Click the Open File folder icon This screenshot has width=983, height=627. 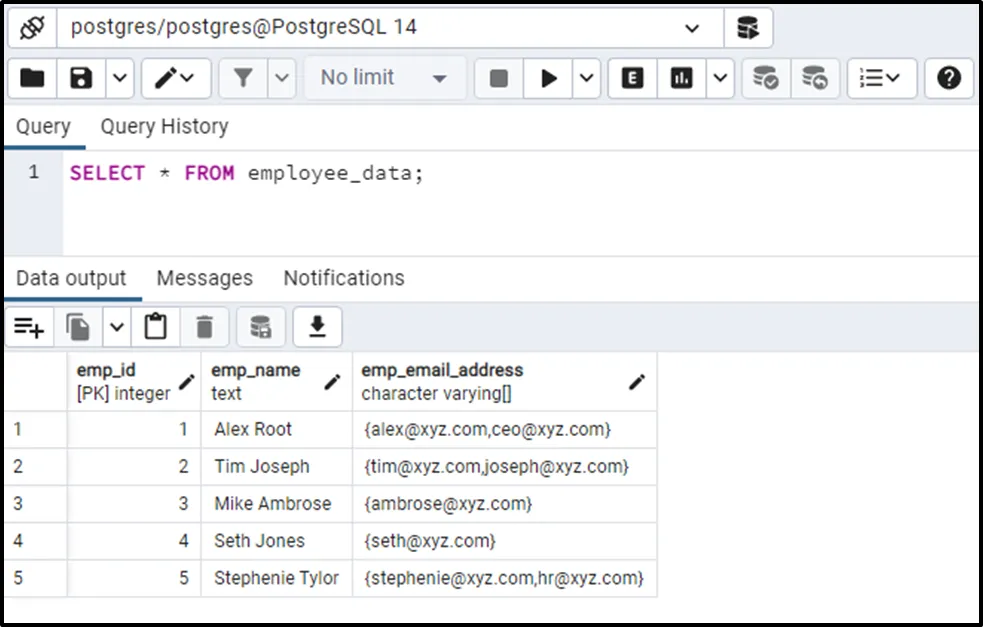tap(33, 78)
